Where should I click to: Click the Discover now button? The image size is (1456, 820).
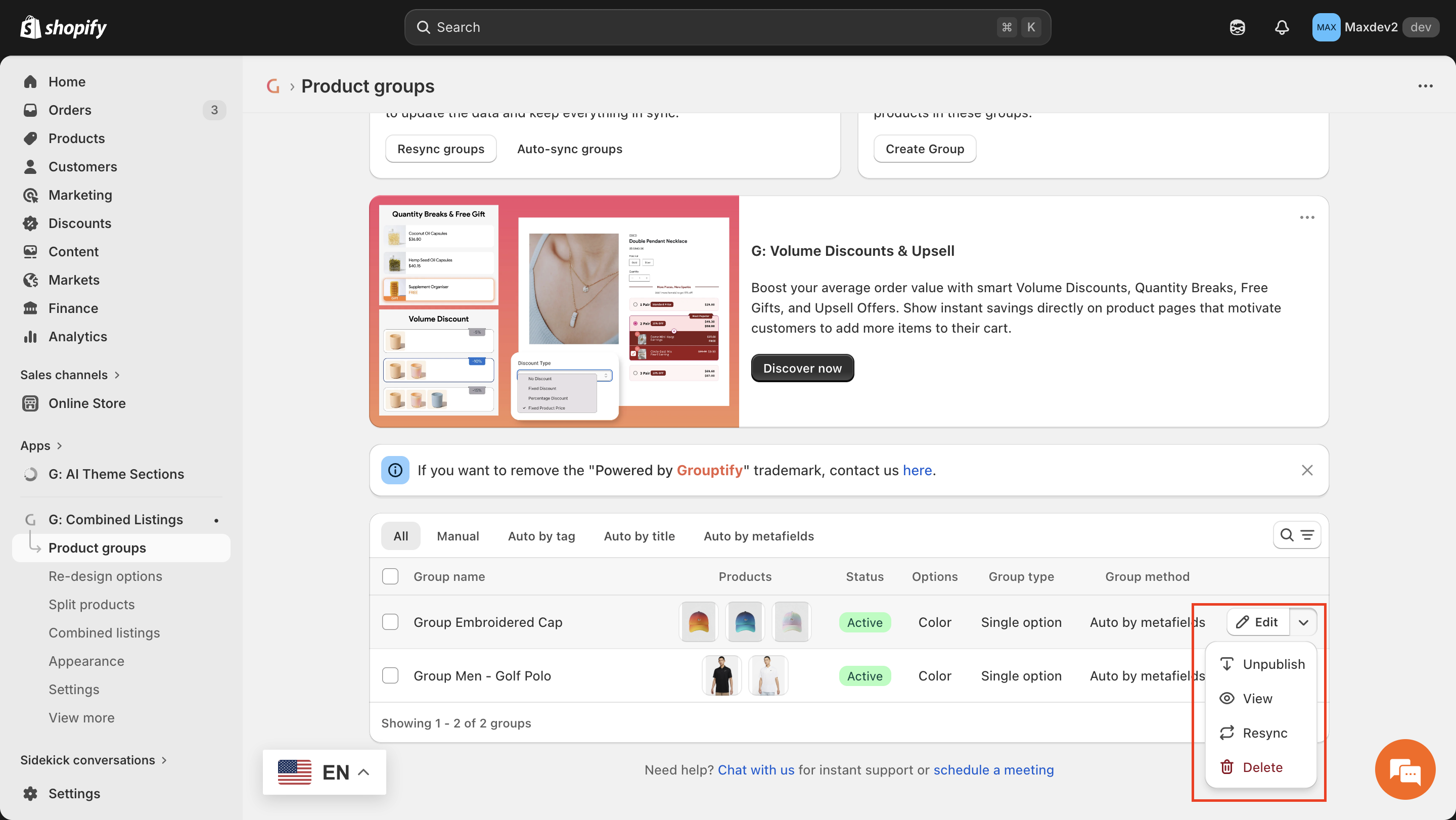[x=801, y=368]
